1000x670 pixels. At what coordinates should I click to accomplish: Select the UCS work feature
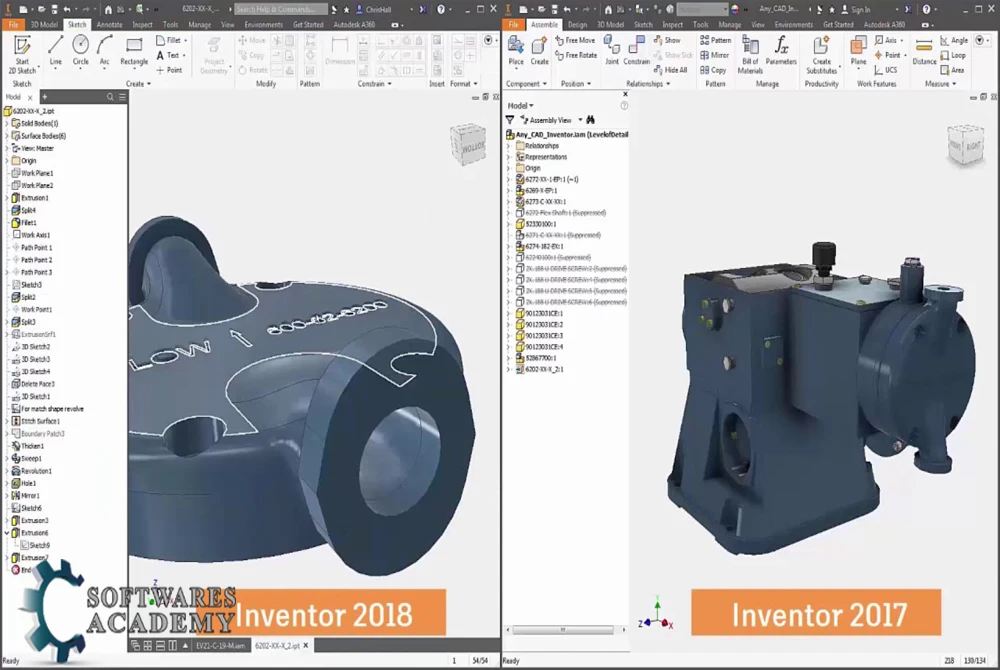coord(885,70)
